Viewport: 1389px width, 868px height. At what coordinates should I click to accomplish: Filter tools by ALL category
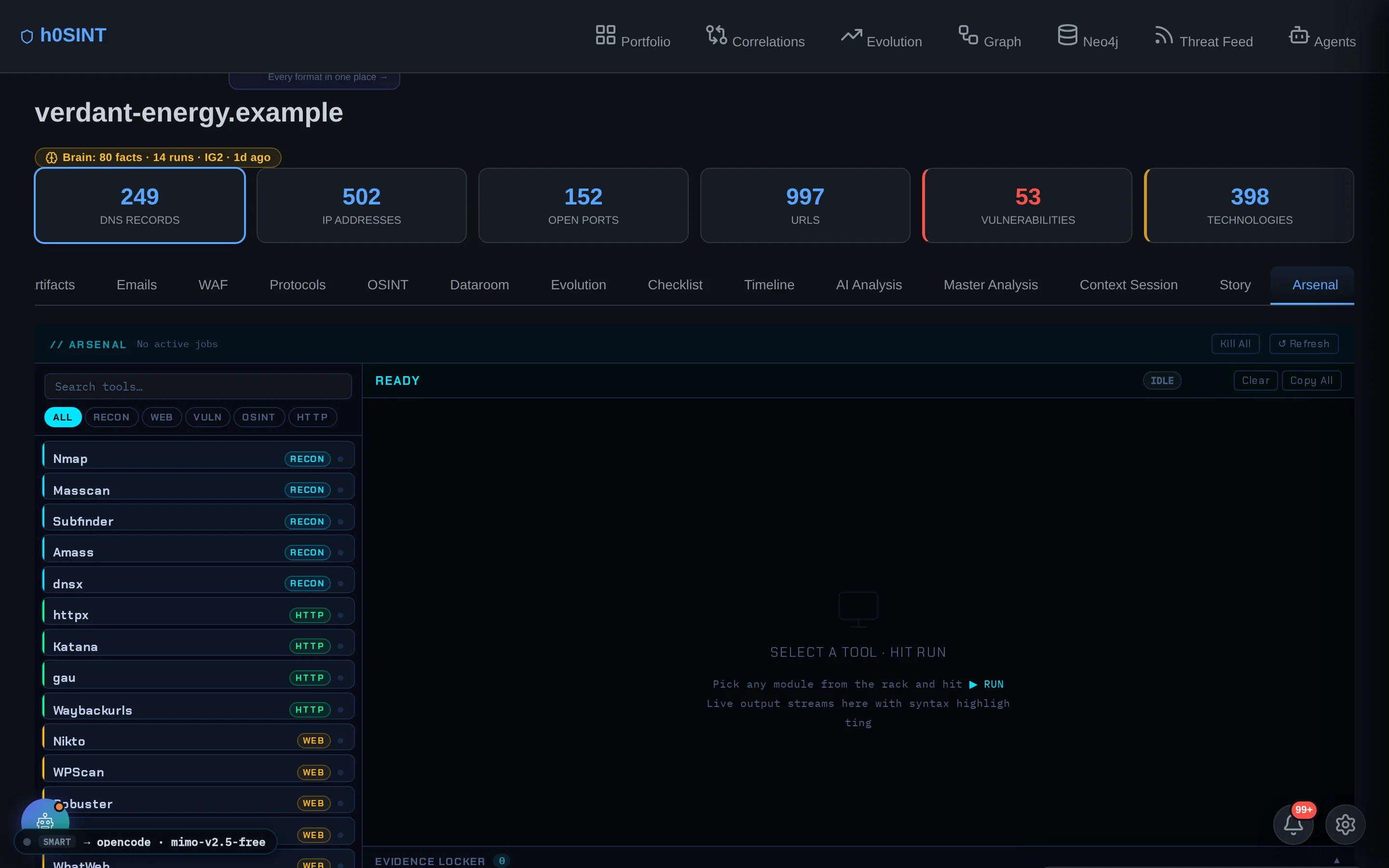pos(63,417)
